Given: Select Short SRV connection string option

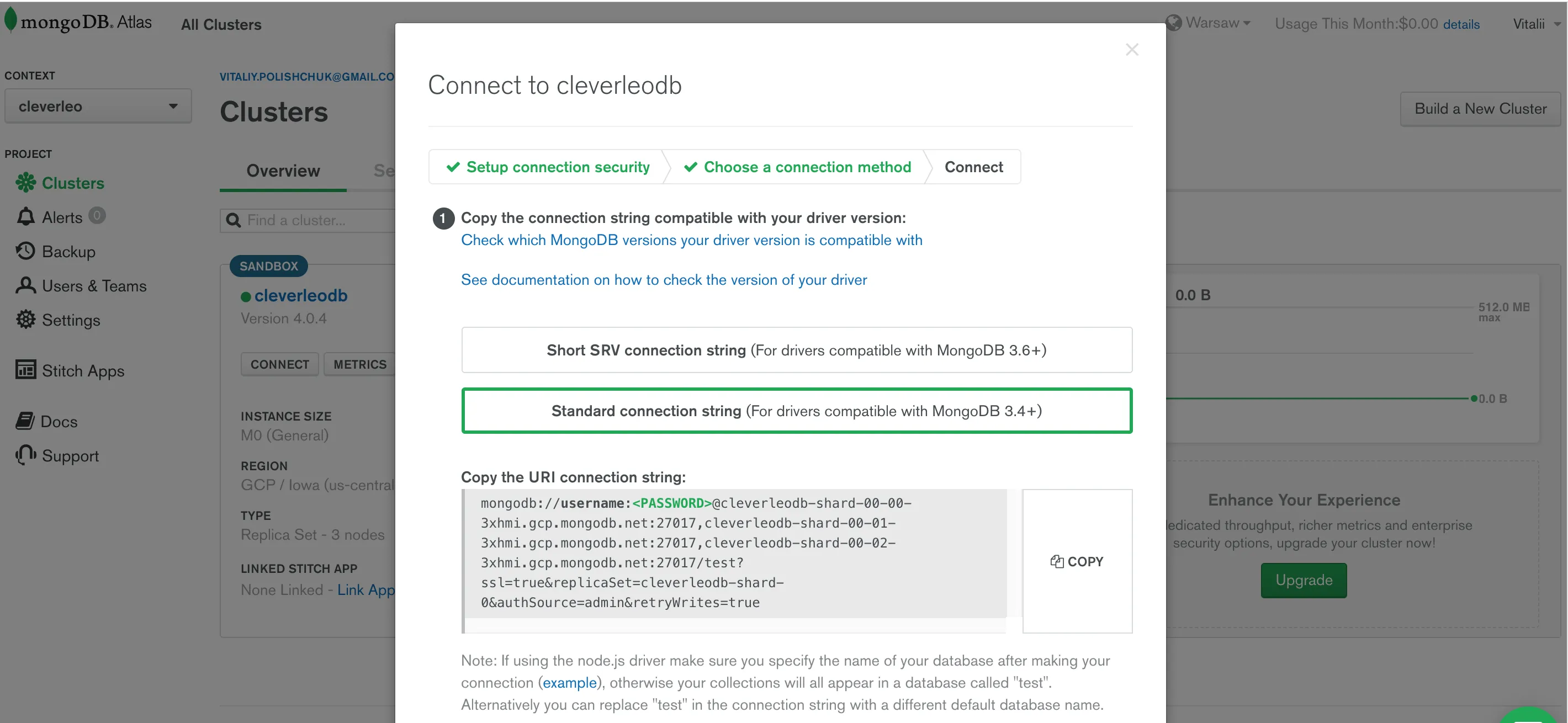Looking at the screenshot, I should click(796, 350).
